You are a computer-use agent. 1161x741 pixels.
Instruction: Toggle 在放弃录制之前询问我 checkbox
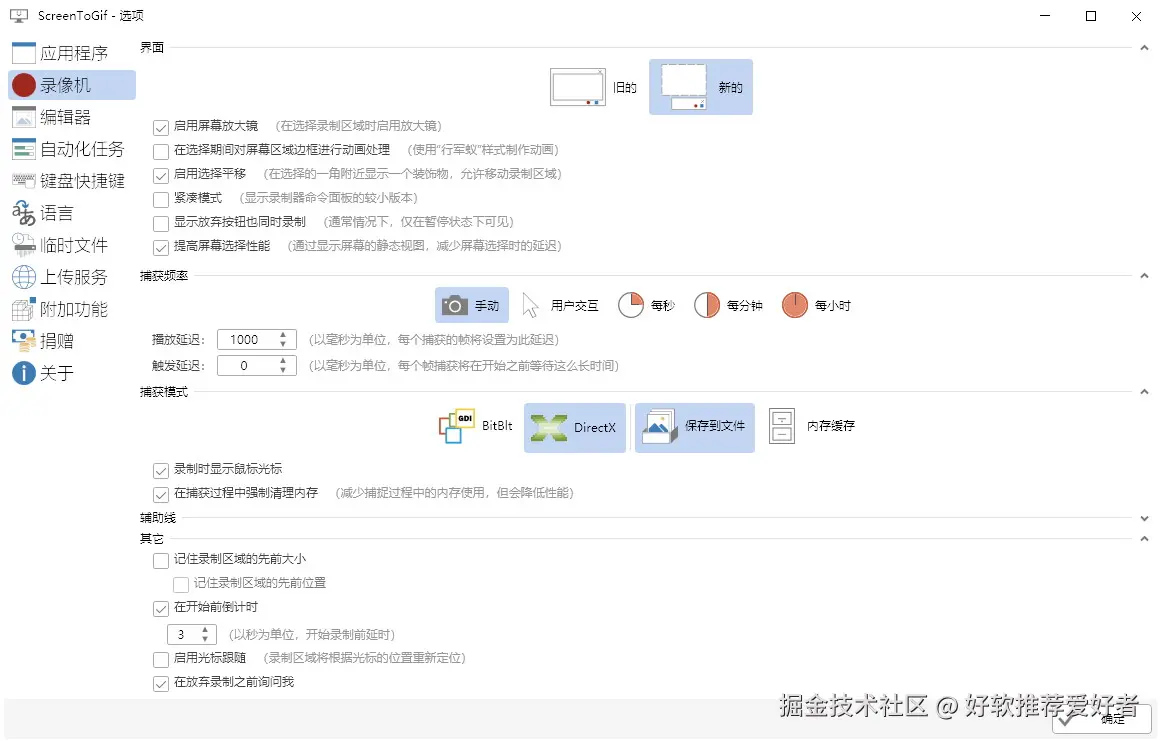(x=161, y=683)
